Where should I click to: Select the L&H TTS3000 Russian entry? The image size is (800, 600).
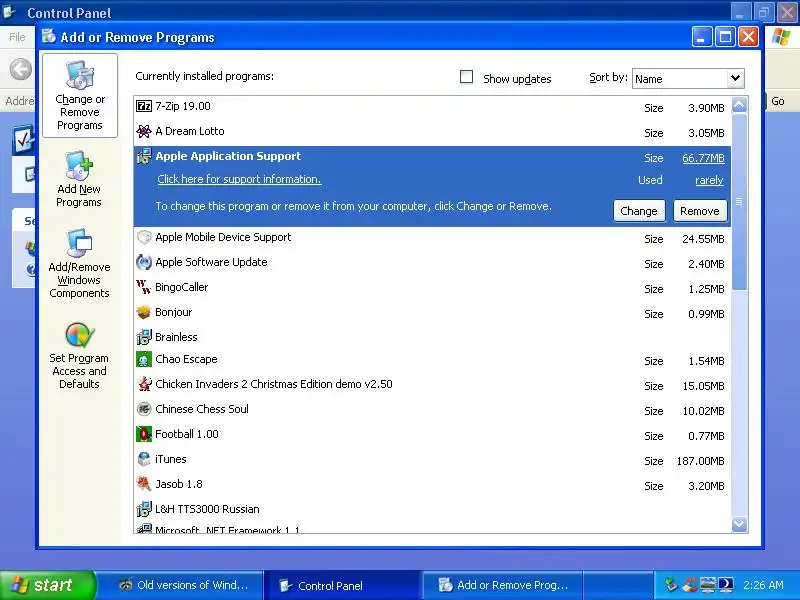point(432,509)
